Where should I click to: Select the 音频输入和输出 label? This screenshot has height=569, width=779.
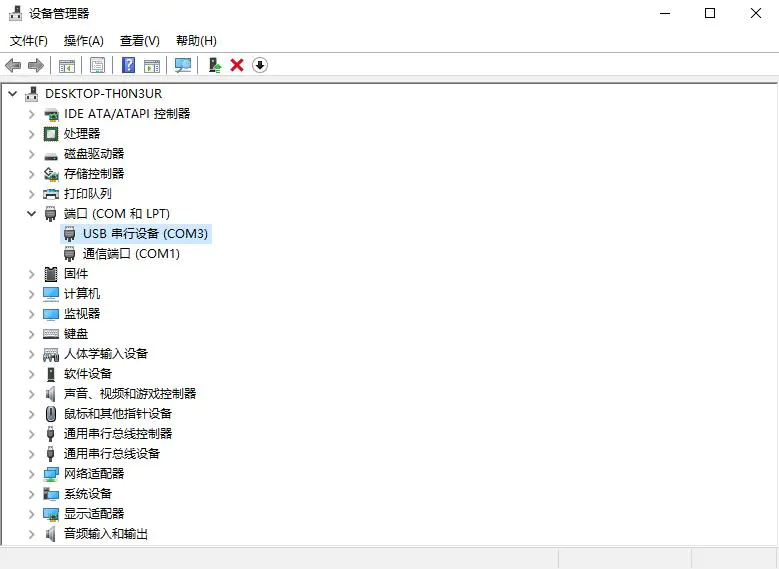click(x=106, y=534)
